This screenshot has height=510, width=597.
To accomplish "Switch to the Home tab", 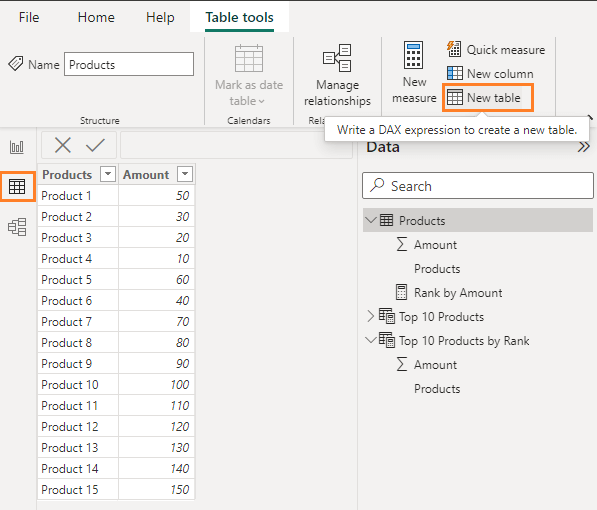I will coord(96,17).
